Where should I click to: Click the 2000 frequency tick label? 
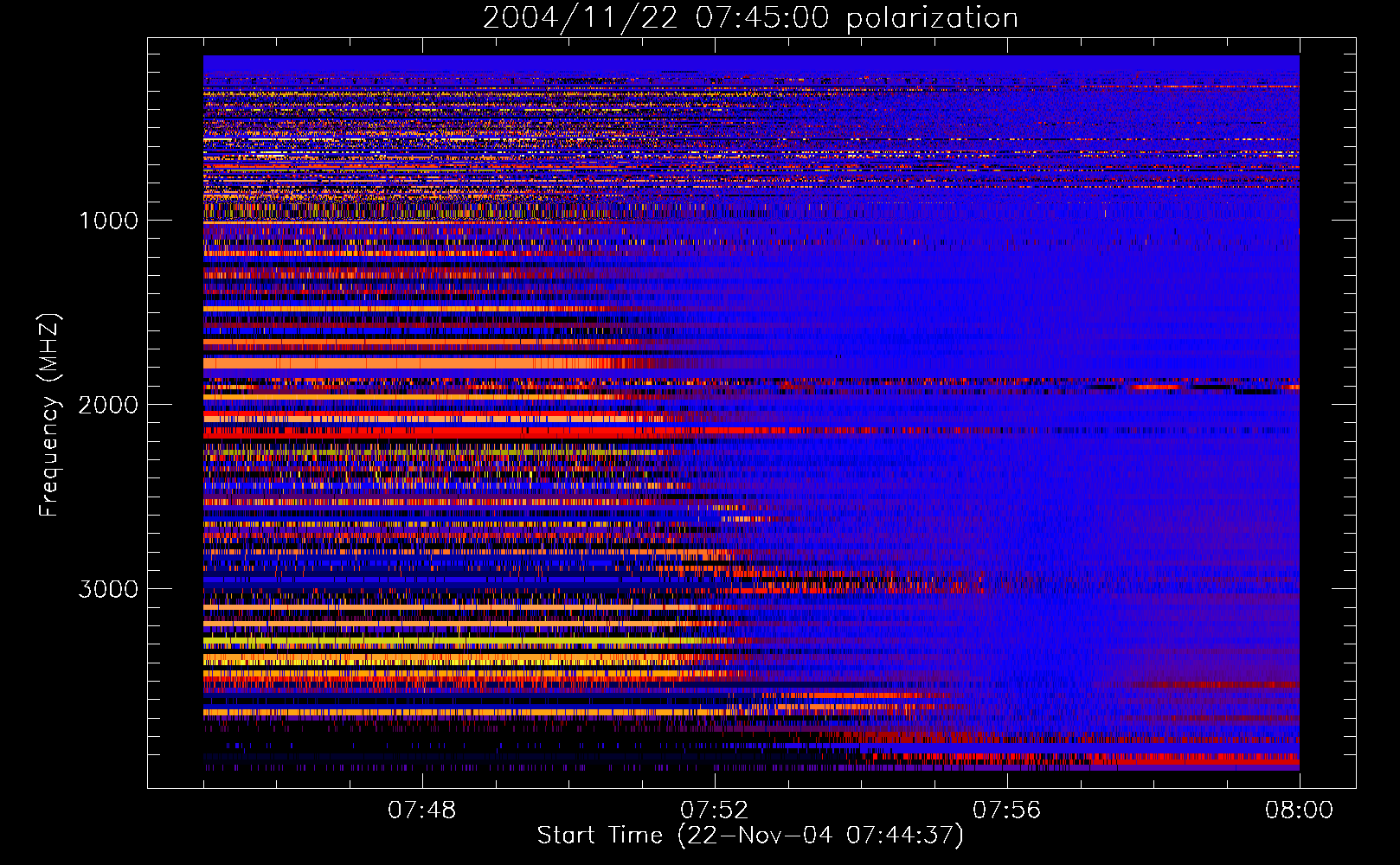(108, 405)
